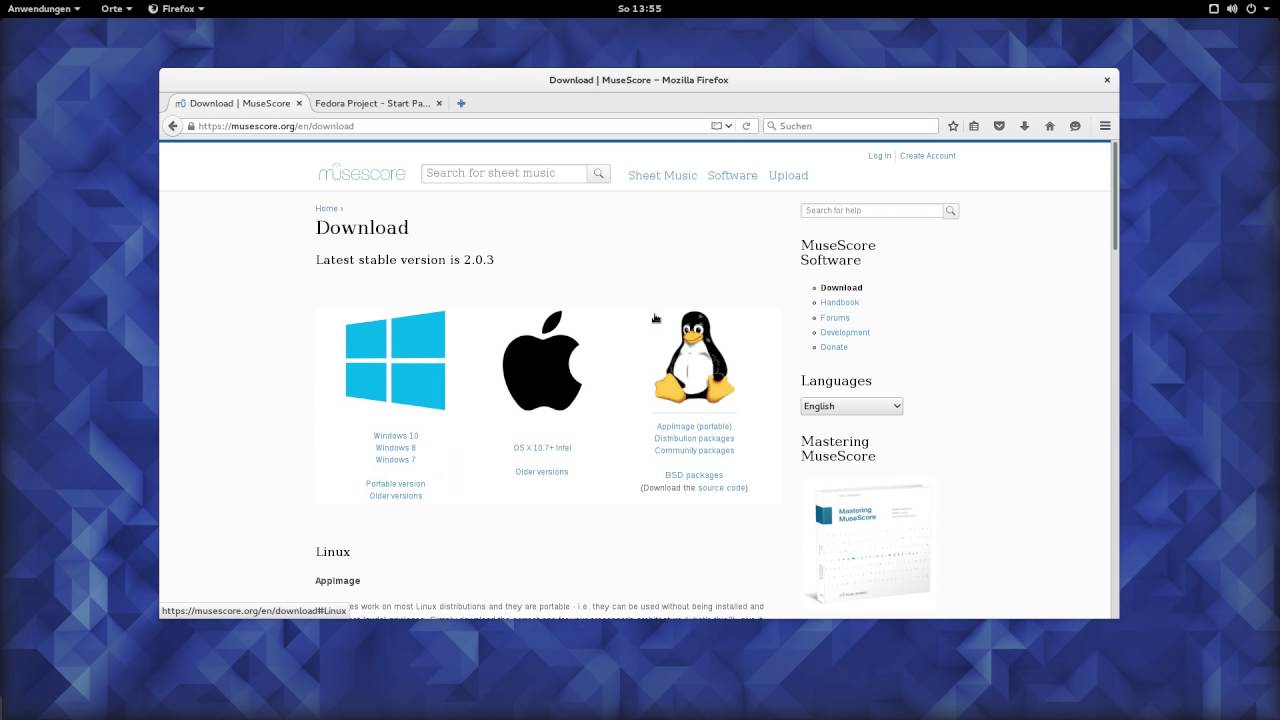Click the Search for help field

[x=872, y=211]
